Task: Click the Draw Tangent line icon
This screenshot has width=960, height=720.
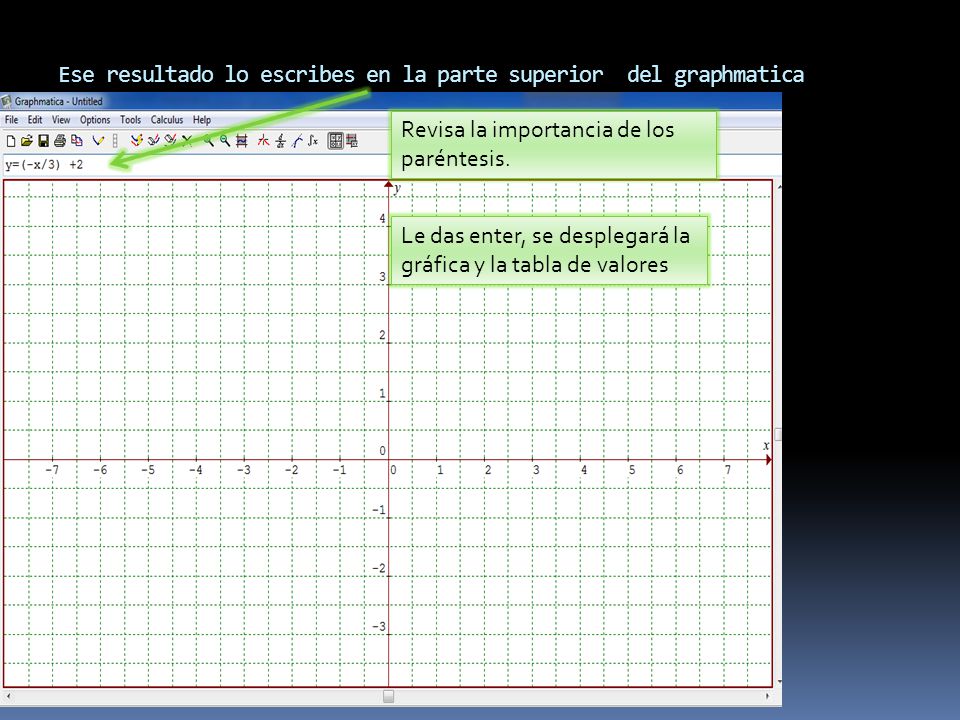Action: click(297, 141)
